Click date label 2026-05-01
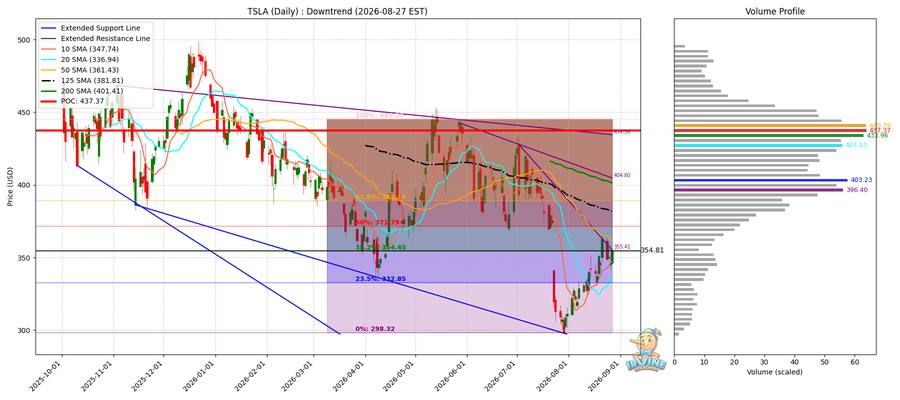This screenshot has width=900, height=400. click(401, 375)
